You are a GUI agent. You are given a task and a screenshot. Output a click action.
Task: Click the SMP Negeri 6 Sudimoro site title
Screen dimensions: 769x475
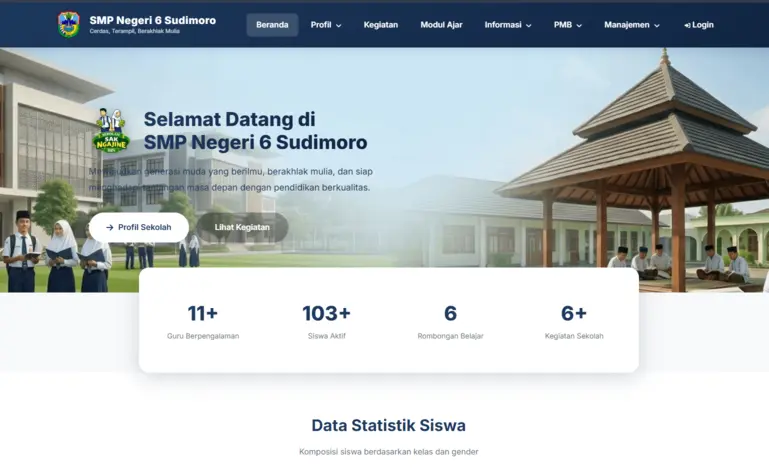(153, 20)
